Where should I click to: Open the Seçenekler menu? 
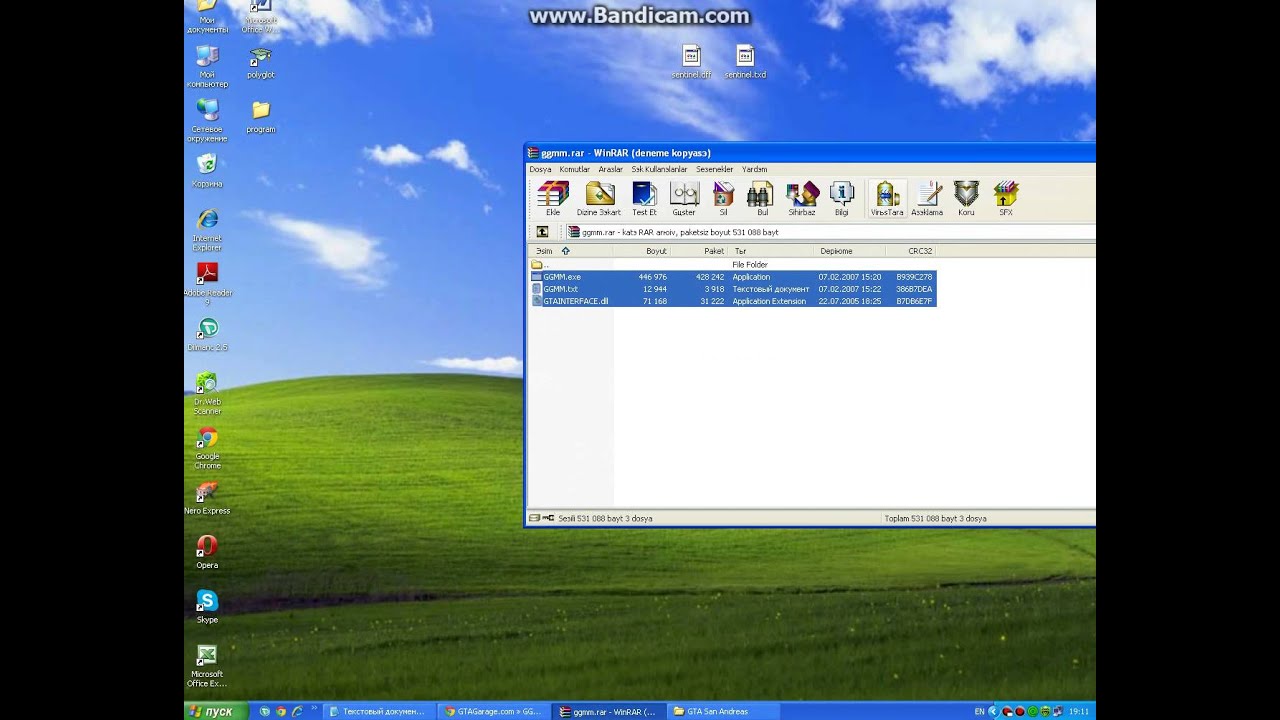point(715,169)
